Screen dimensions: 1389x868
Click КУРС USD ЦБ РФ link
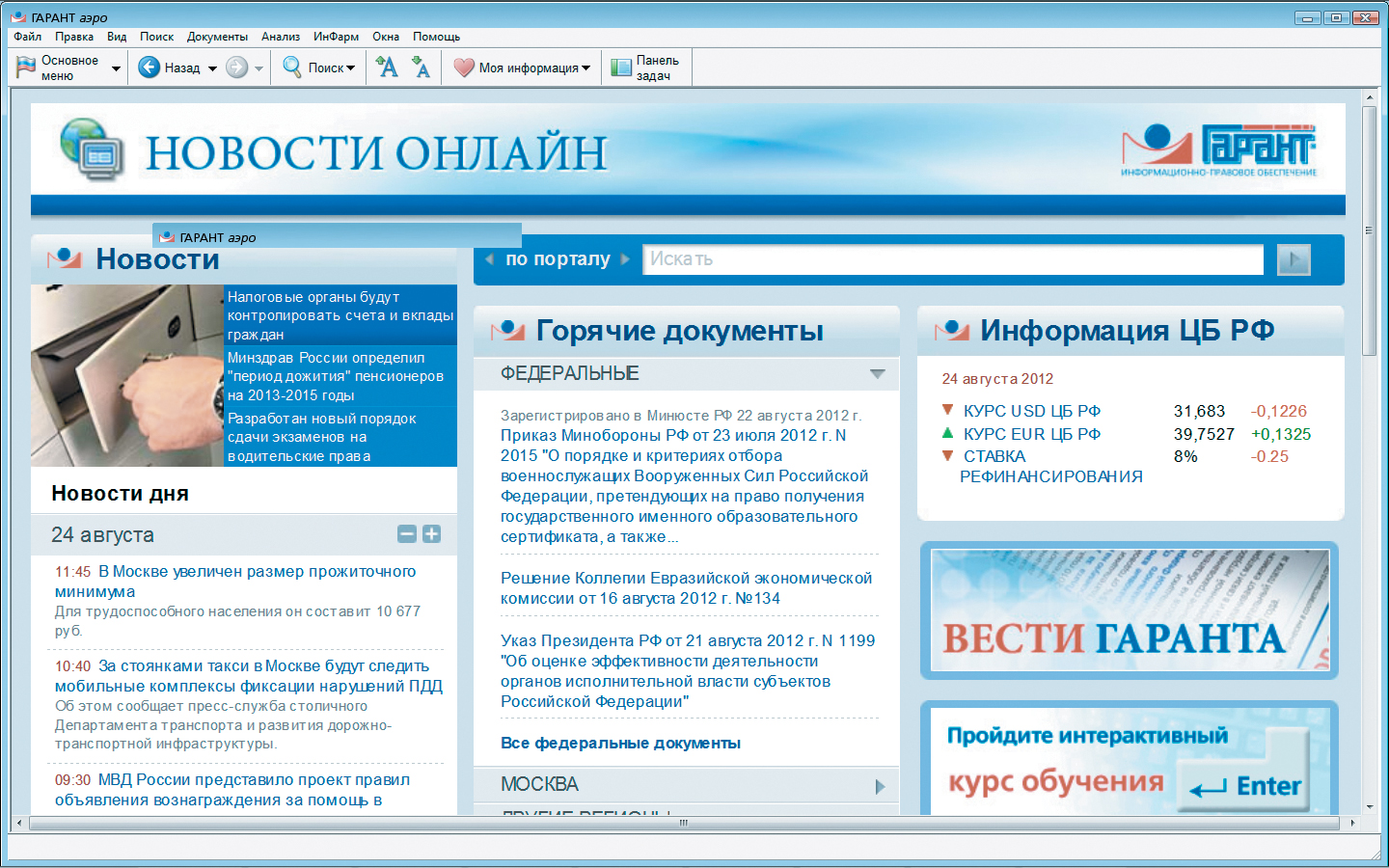[1032, 411]
